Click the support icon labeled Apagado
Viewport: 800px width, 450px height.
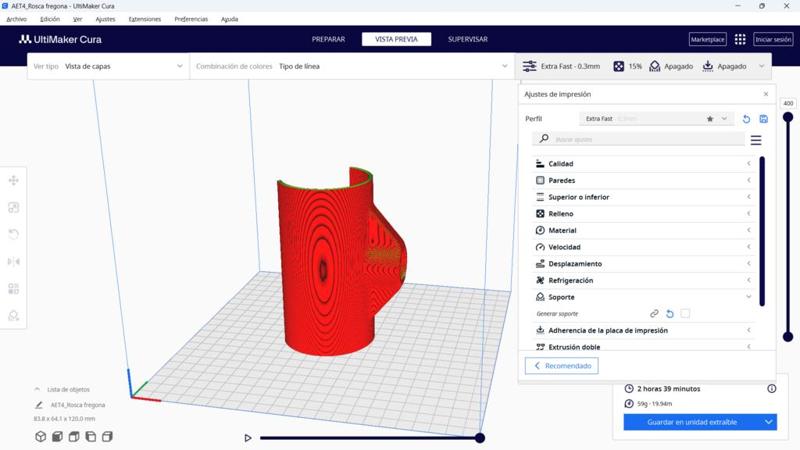(x=655, y=66)
